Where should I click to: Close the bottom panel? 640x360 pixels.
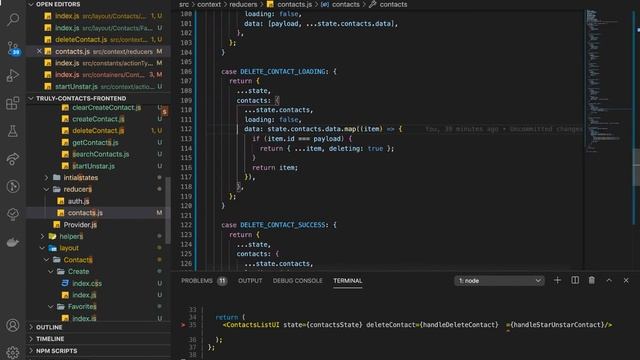(626, 280)
